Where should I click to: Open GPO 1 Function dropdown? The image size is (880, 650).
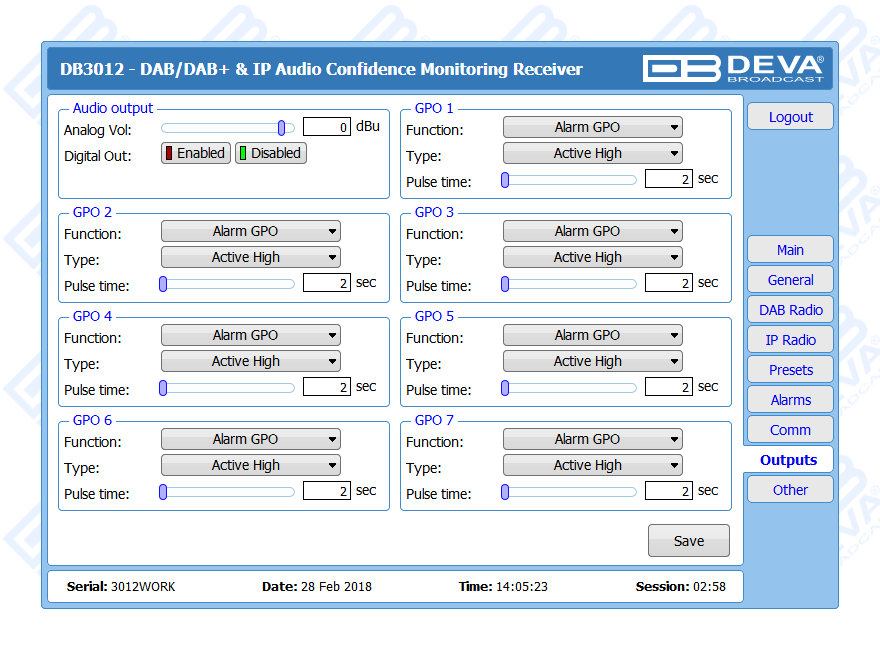[592, 127]
